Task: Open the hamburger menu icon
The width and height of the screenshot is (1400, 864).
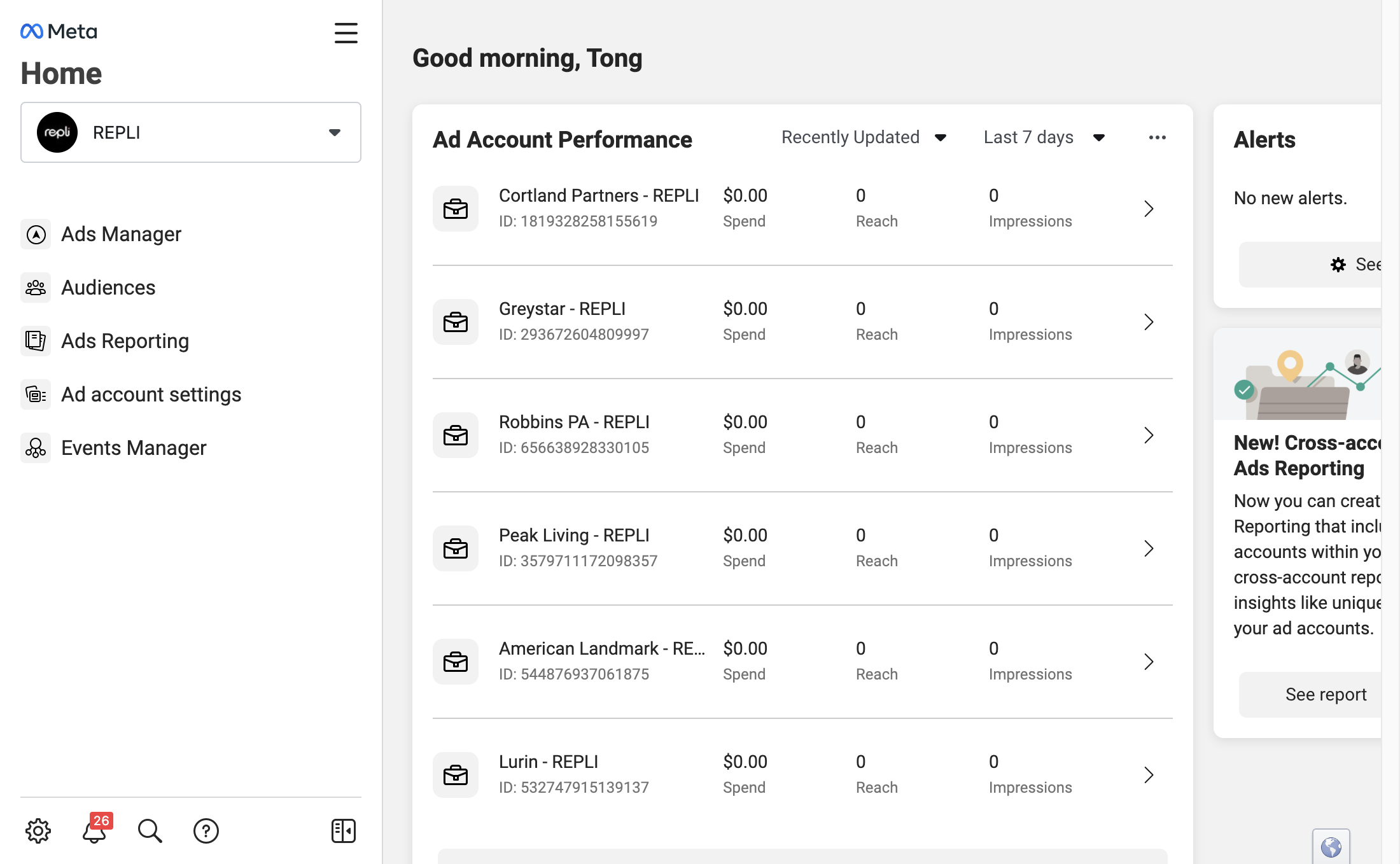Action: 346,33
